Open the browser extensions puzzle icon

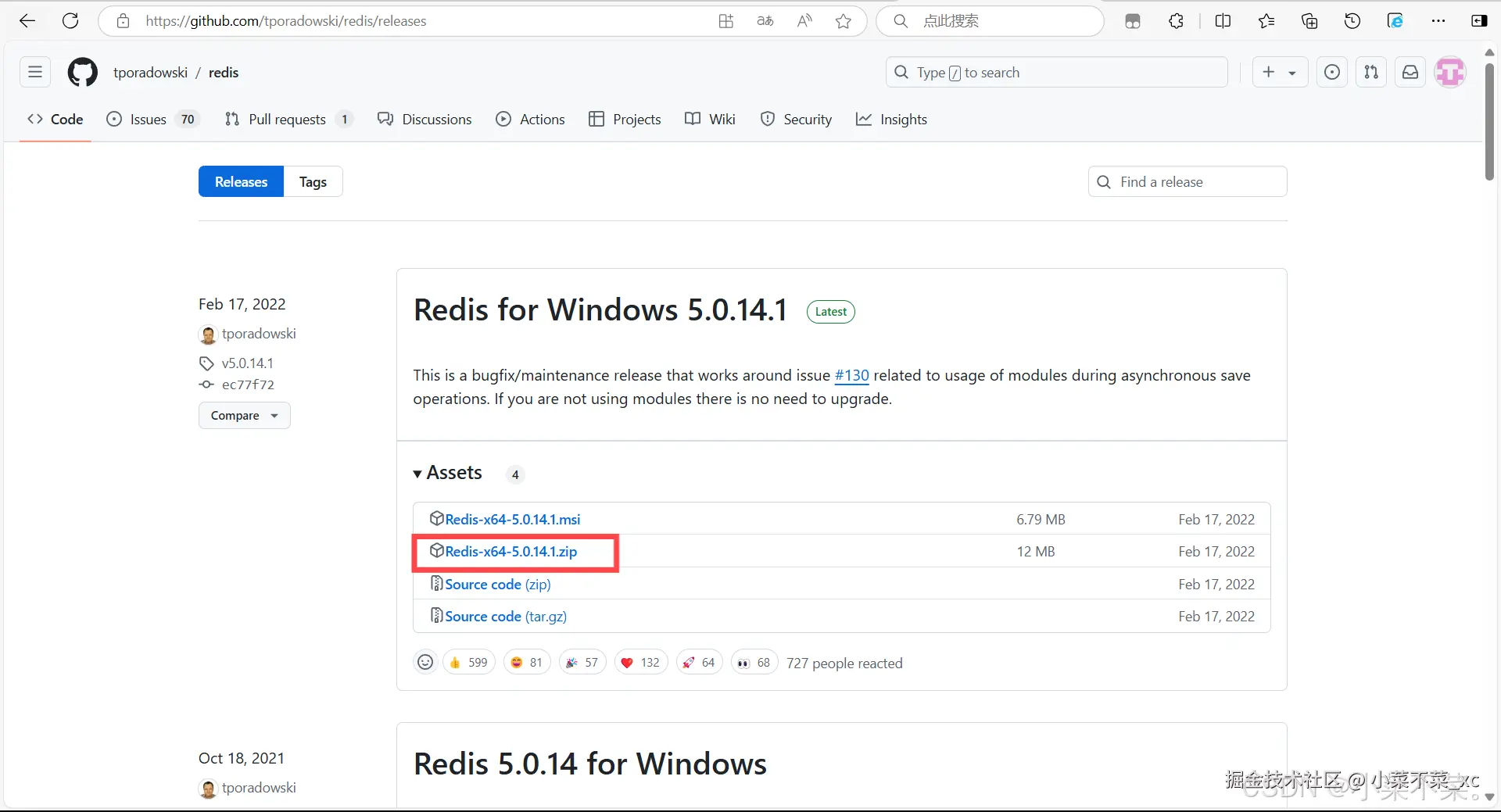tap(1177, 21)
